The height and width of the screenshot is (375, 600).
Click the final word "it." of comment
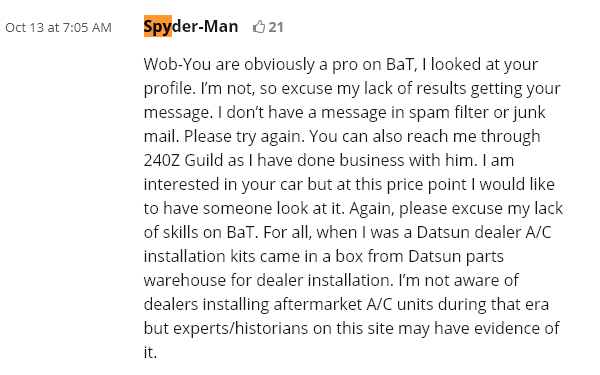[150, 352]
